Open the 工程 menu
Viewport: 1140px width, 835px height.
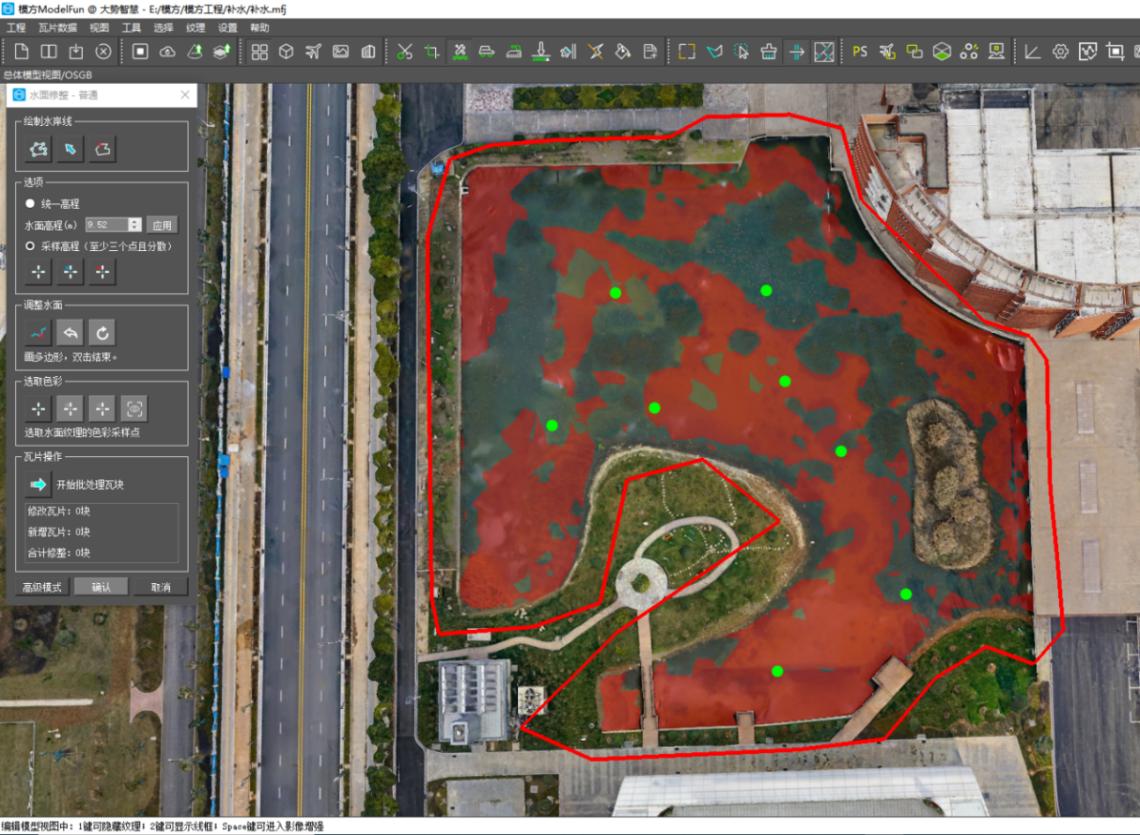(x=16, y=28)
